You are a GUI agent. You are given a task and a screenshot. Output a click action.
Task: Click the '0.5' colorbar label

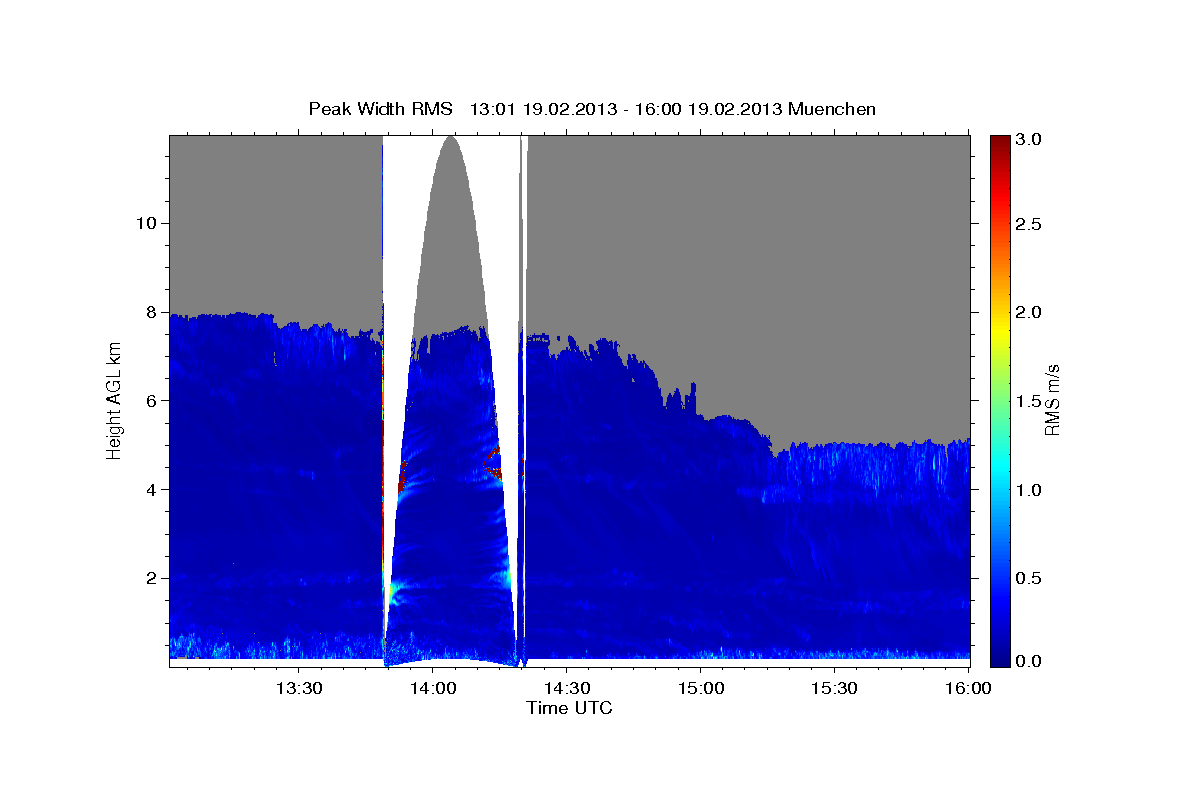click(x=1030, y=578)
